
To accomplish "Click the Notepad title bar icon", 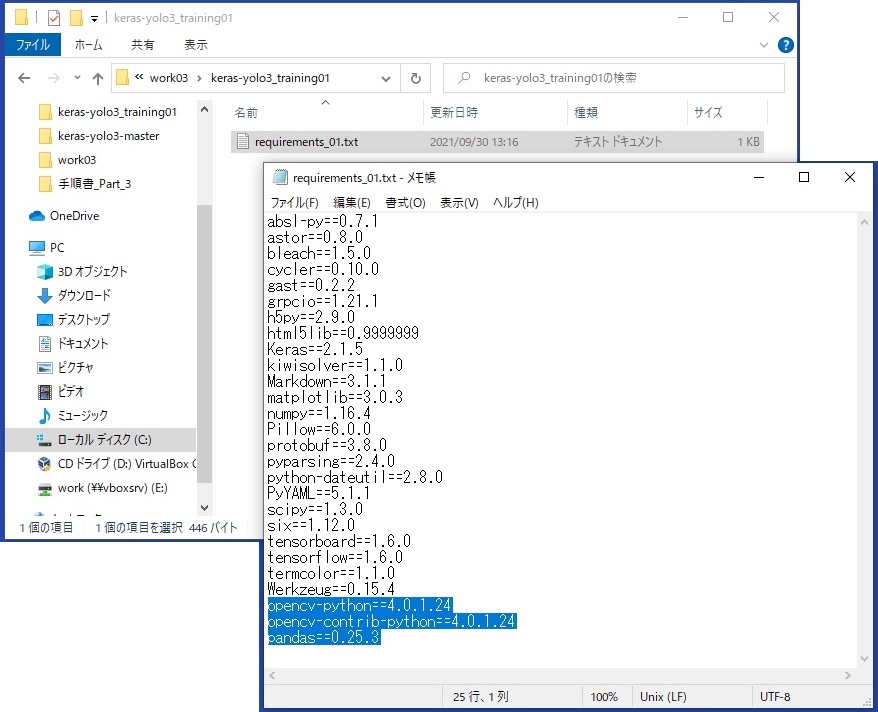I will [280, 177].
